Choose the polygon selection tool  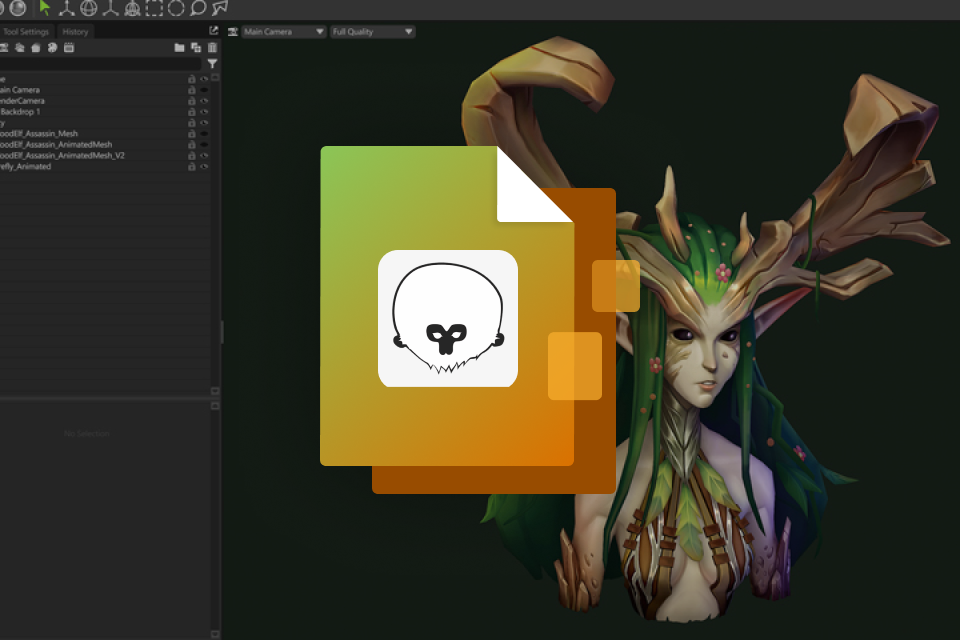(220, 8)
